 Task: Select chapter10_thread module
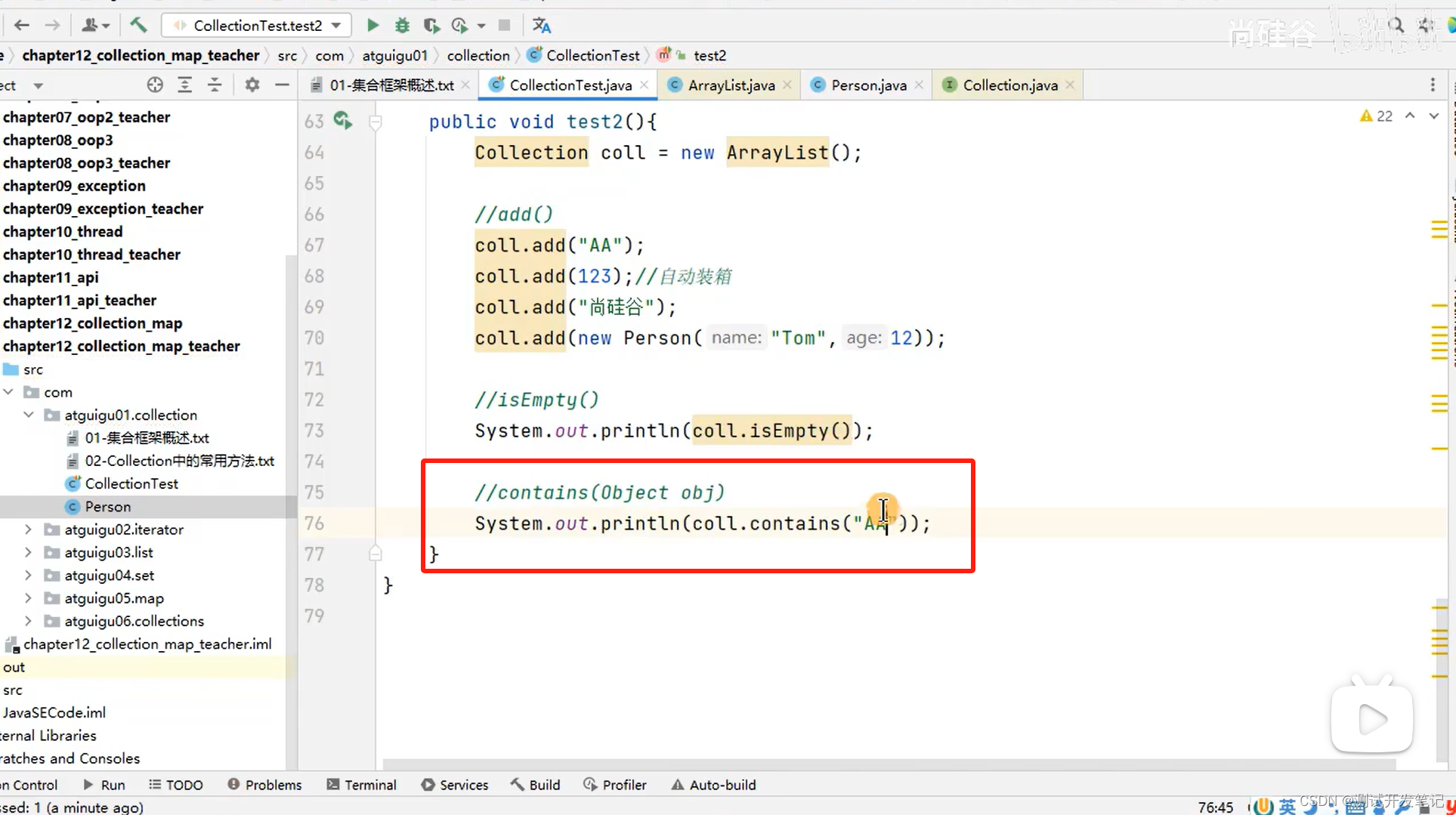click(63, 231)
